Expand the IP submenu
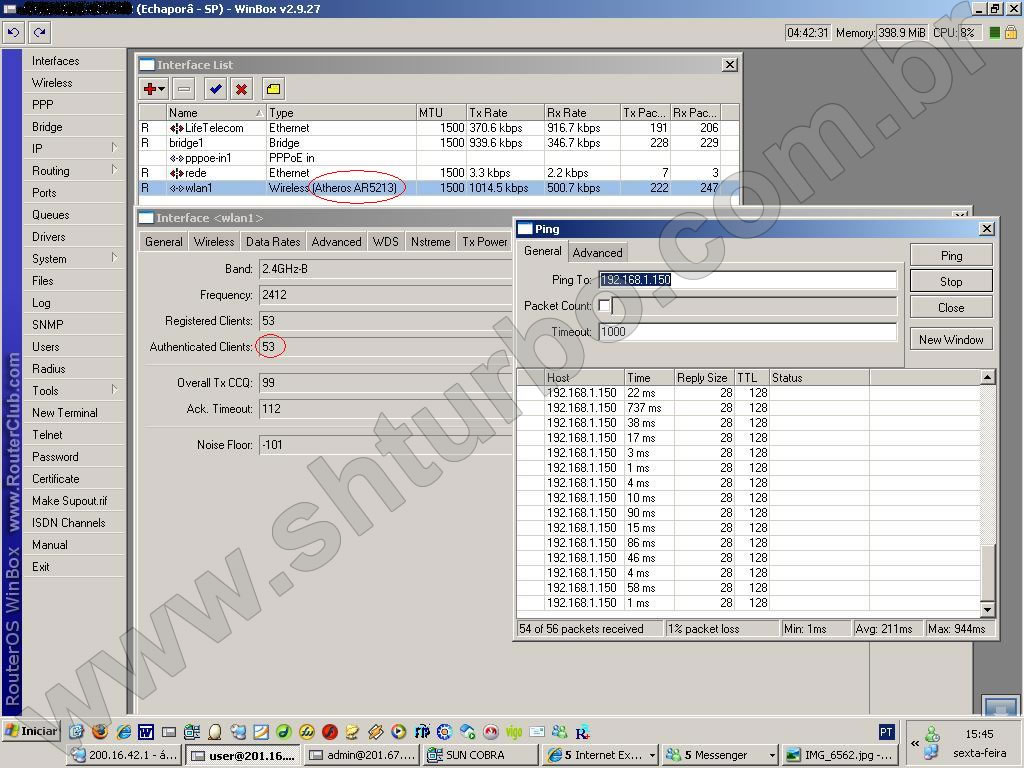Image resolution: width=1024 pixels, height=768 pixels. (72, 149)
